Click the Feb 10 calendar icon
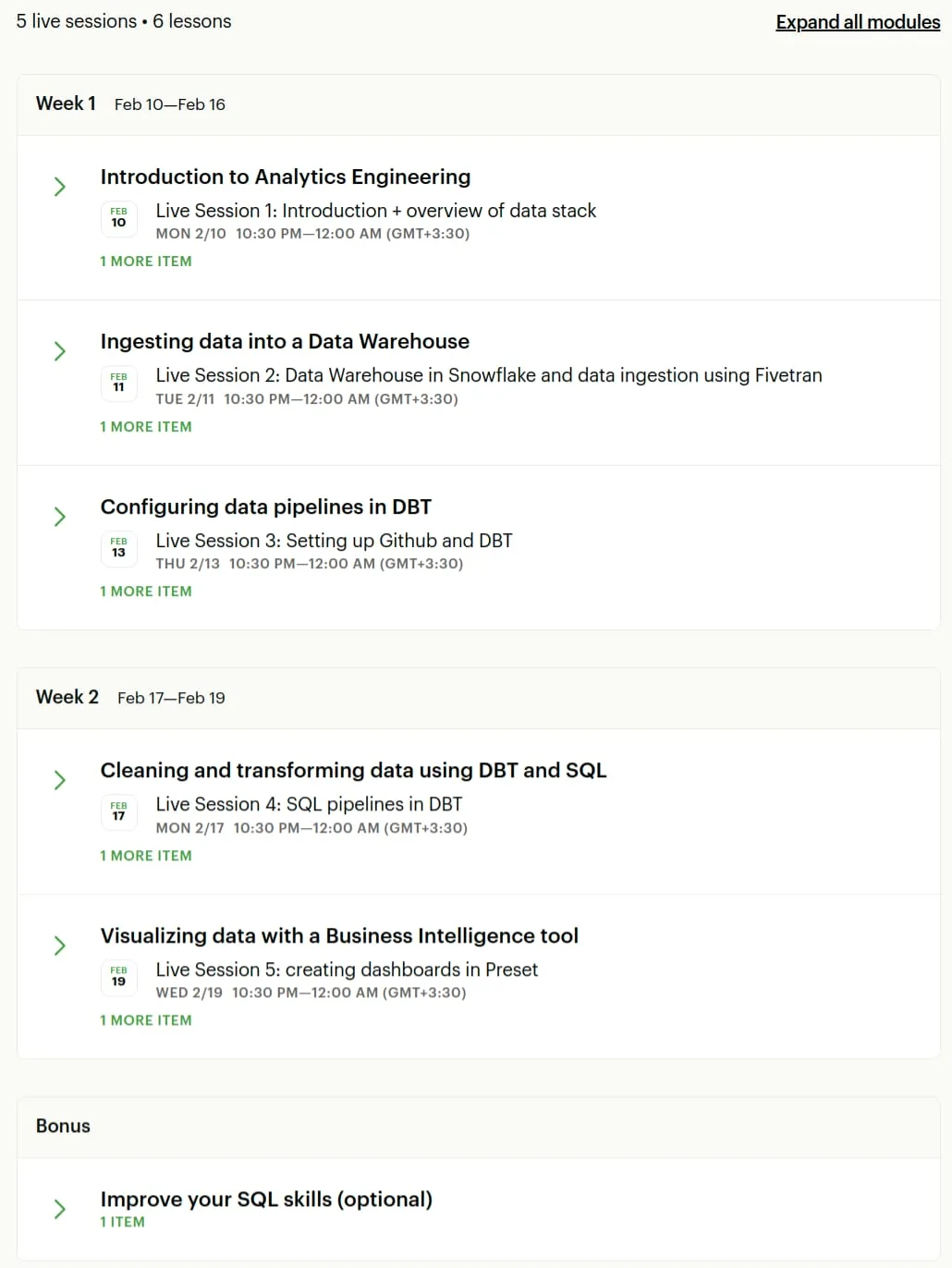The image size is (952, 1268). coord(118,219)
